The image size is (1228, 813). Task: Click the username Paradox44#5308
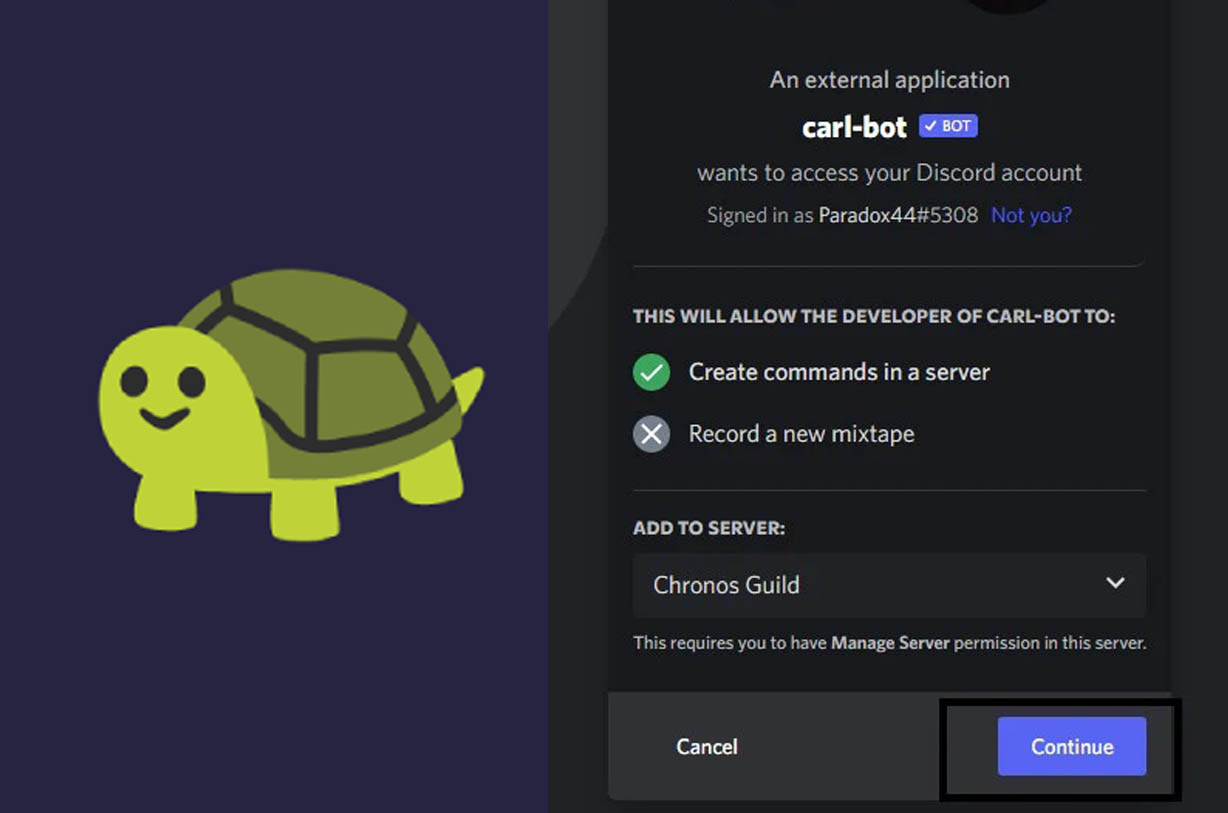898,215
